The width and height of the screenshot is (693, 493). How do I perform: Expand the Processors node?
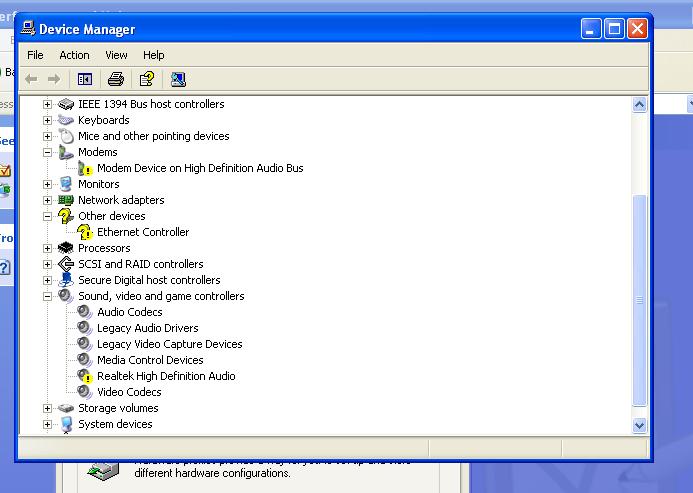[47, 248]
